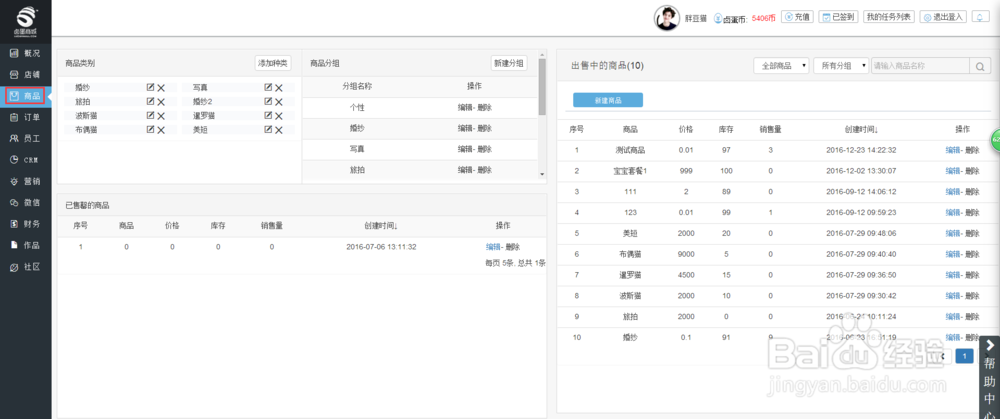1000x419 pixels.
Task: Delete the 旅拍 category X icon
Action: point(161,102)
